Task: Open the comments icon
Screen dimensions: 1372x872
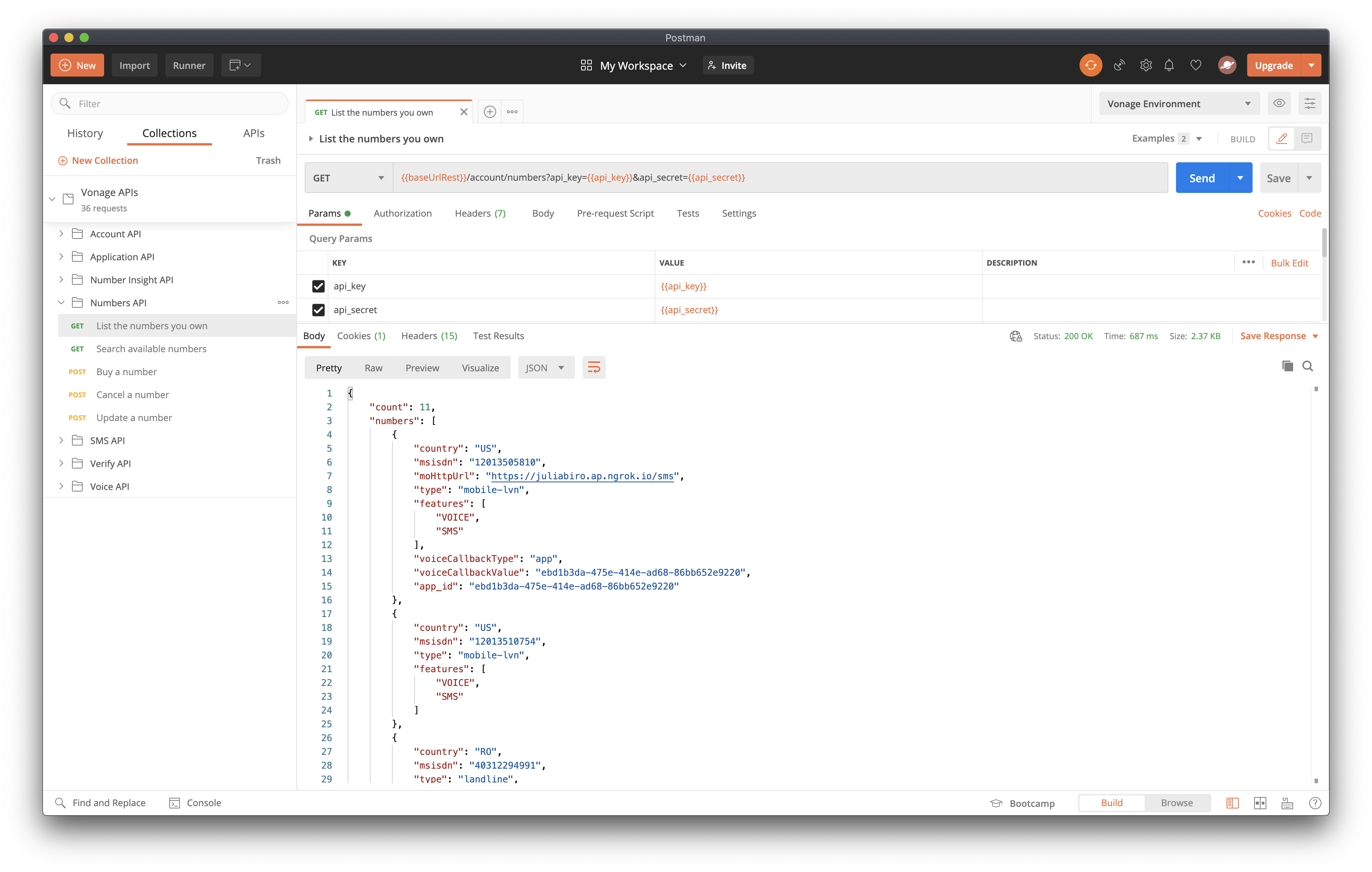Action: coord(1307,139)
